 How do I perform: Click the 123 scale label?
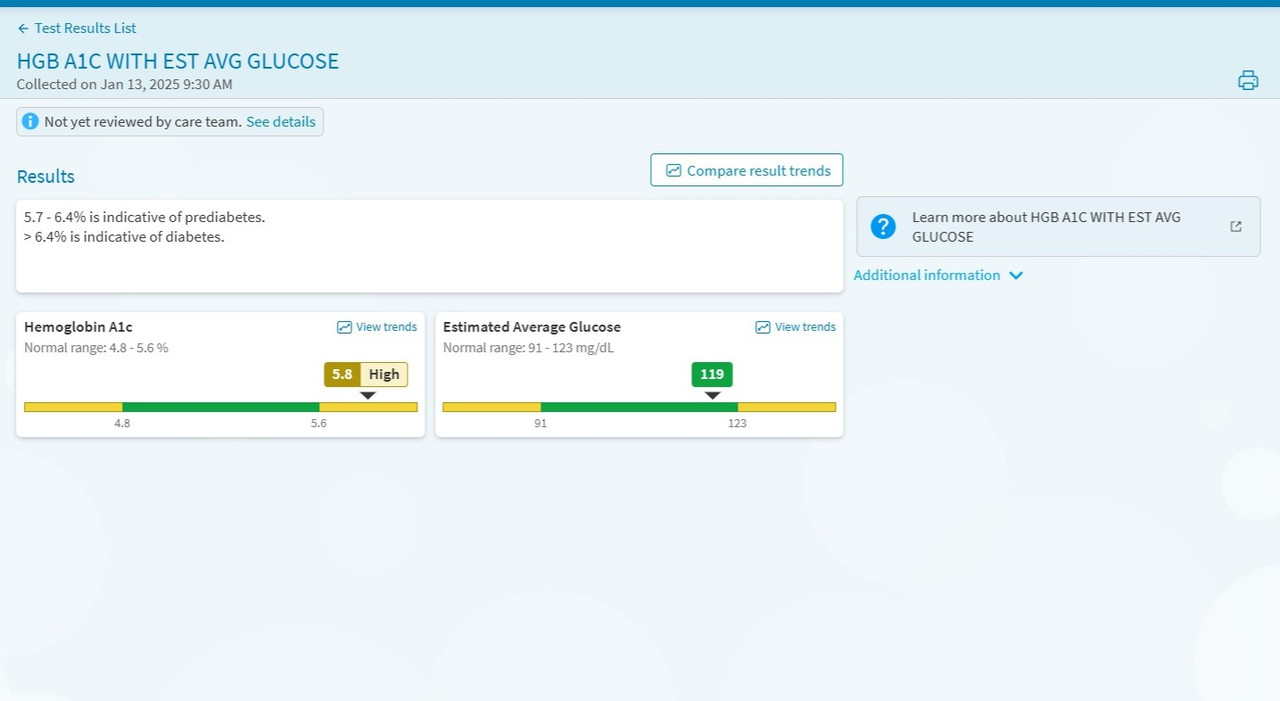(737, 423)
